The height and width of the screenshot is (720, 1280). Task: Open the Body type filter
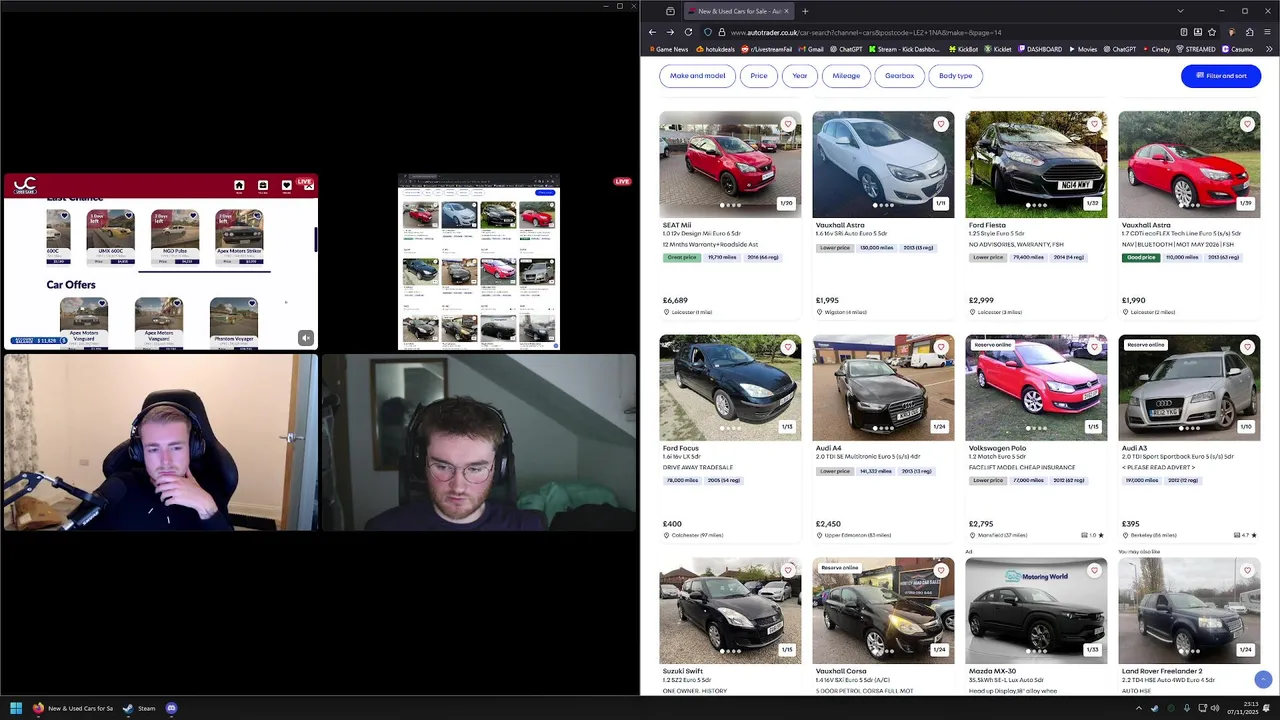[956, 76]
